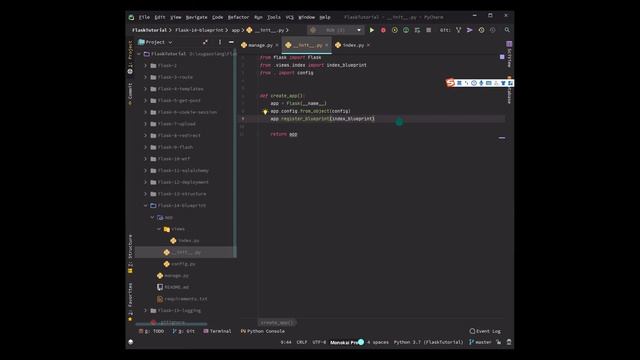Expand the flask-7-upload folder

(146, 124)
